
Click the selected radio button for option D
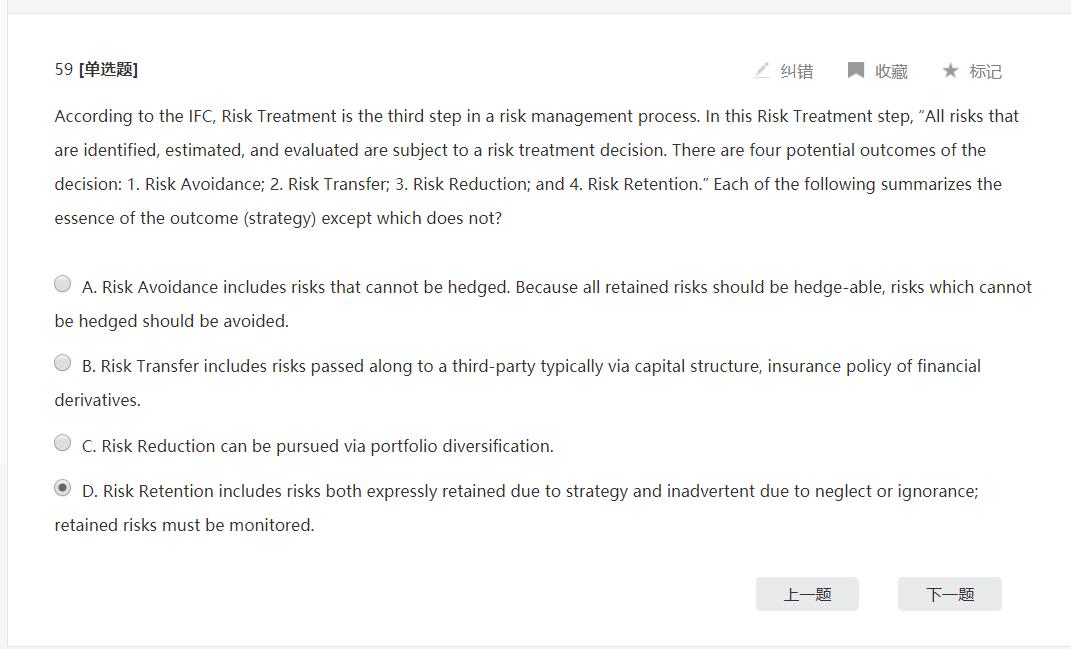[x=63, y=488]
